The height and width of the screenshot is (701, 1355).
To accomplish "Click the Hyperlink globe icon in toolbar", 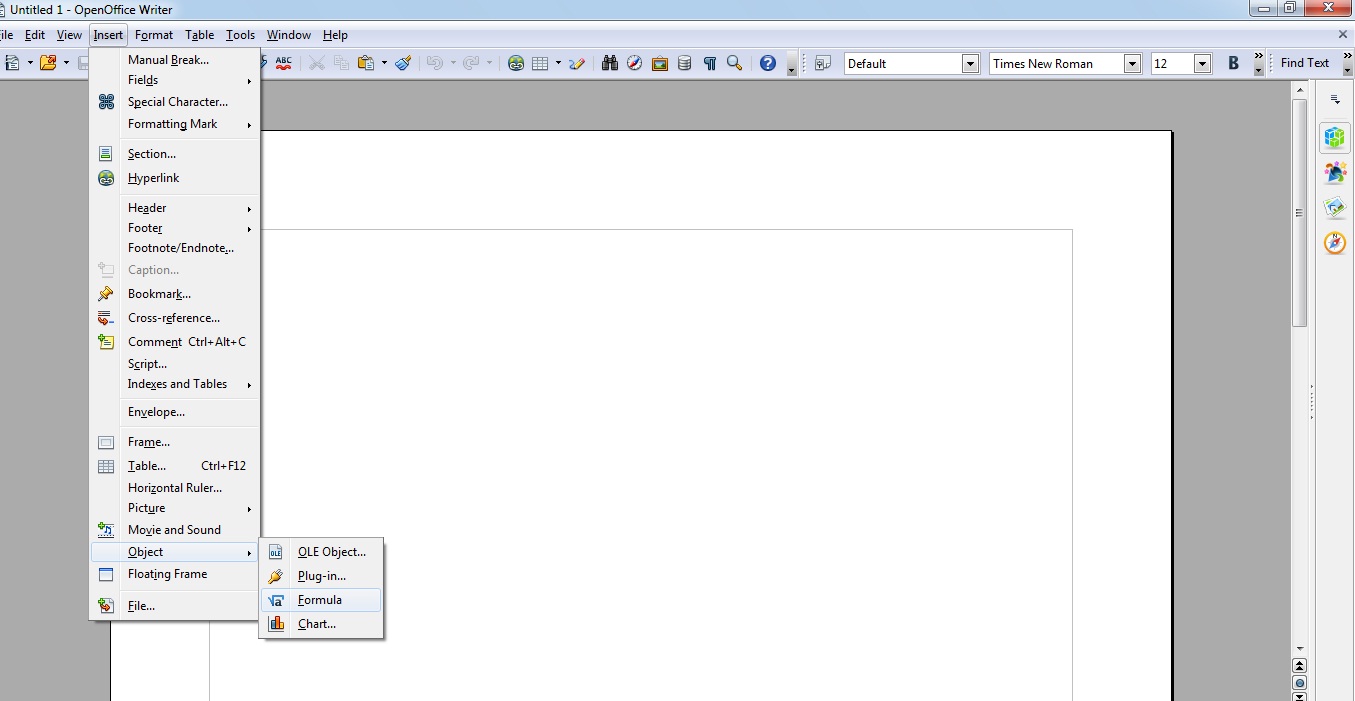I will tap(516, 63).
